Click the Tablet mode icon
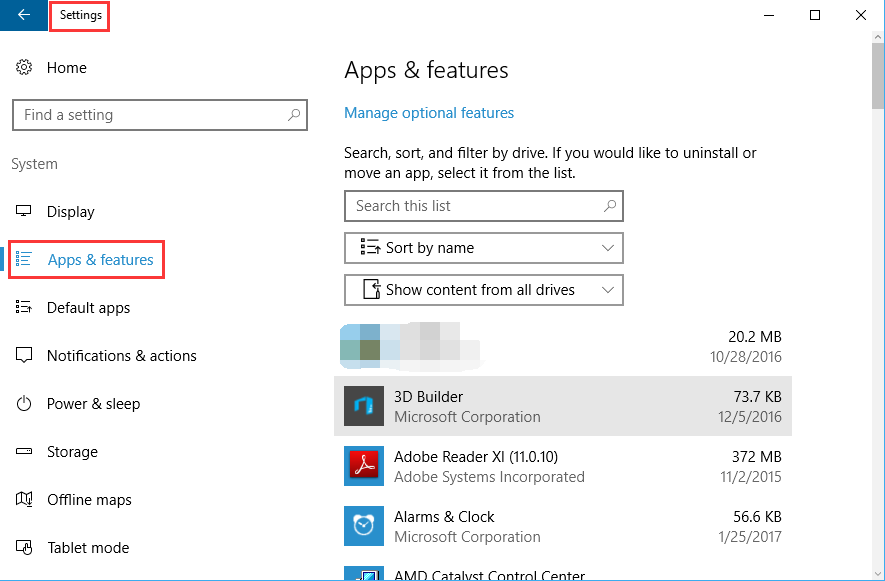The height and width of the screenshot is (581, 885). pos(24,548)
